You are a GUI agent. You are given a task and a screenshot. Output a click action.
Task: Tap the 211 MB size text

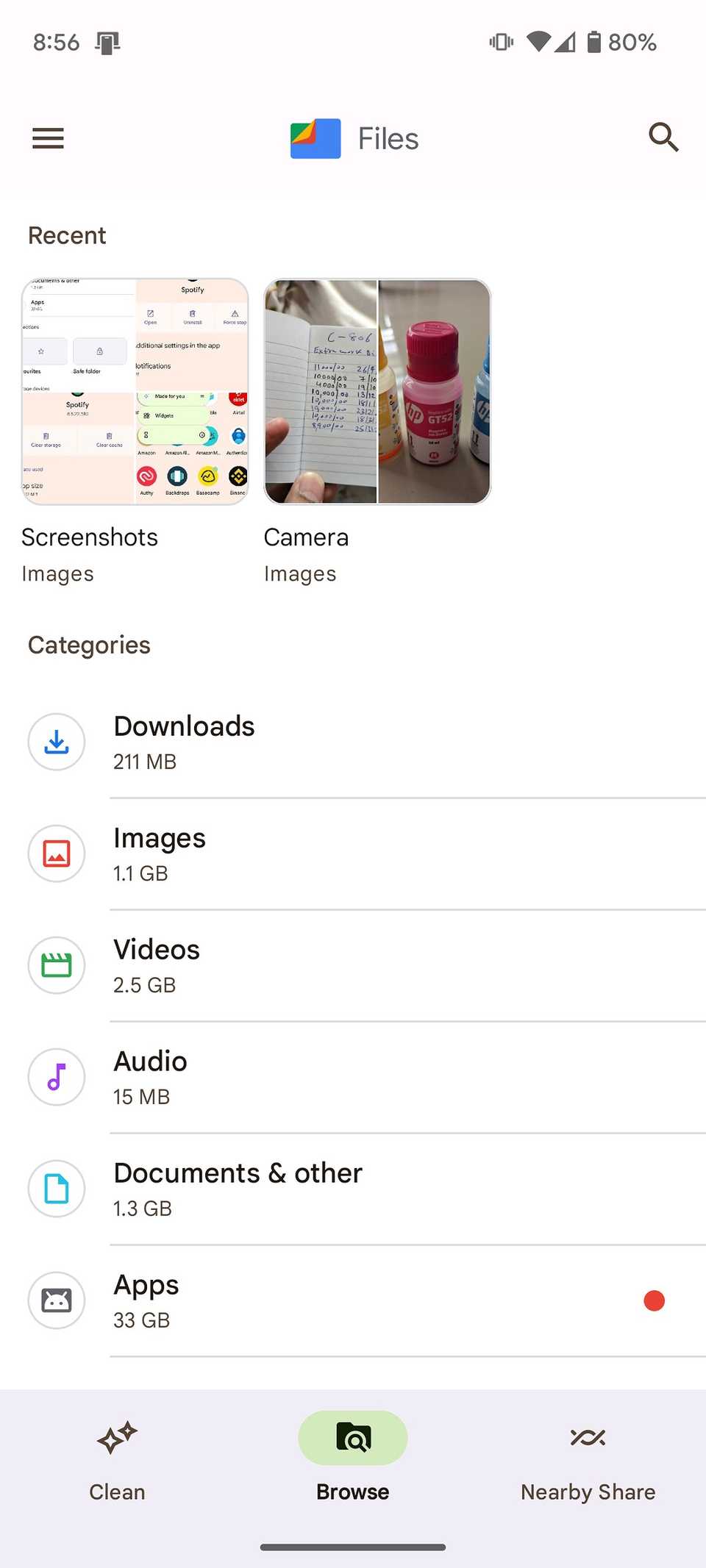[x=145, y=762]
